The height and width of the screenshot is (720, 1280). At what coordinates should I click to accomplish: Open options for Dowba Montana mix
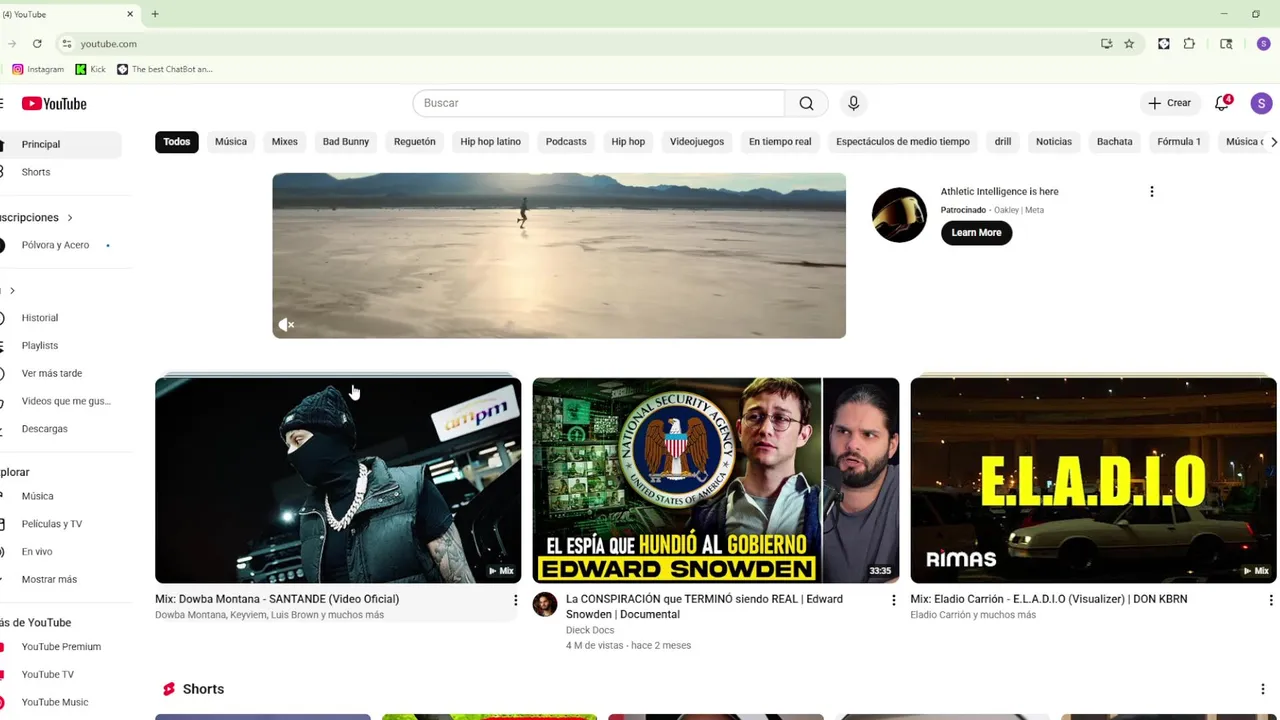click(515, 600)
